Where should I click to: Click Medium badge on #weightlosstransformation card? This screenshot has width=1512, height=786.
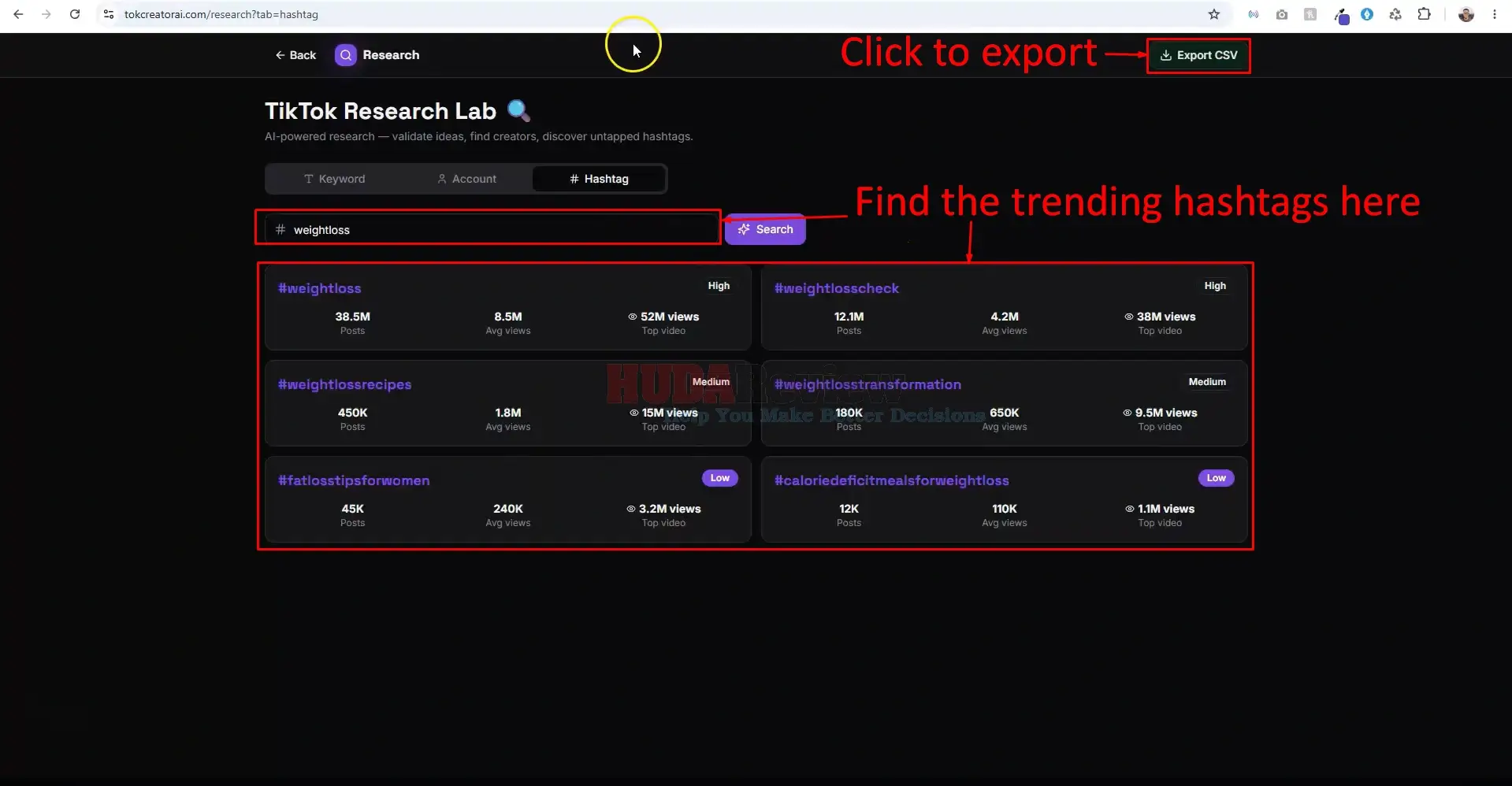[x=1207, y=382]
